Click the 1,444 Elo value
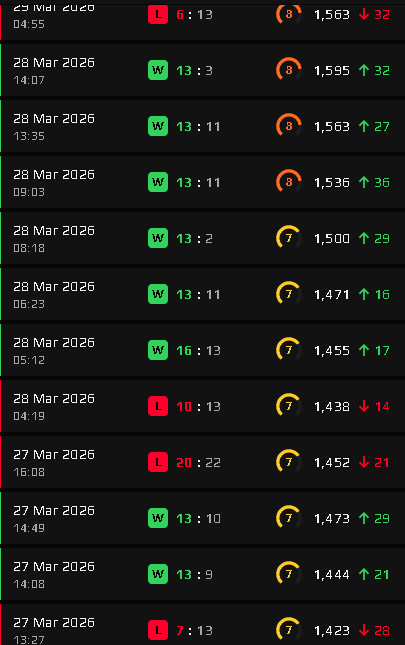Viewport: 405px width, 645px height. click(332, 575)
